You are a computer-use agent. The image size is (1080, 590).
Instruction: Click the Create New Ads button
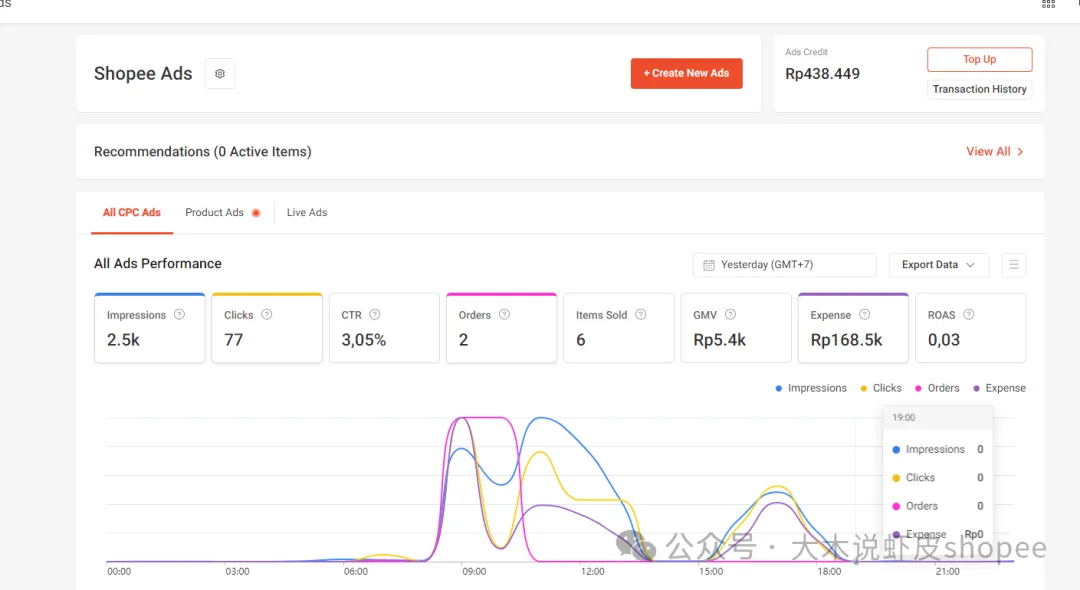tap(686, 73)
